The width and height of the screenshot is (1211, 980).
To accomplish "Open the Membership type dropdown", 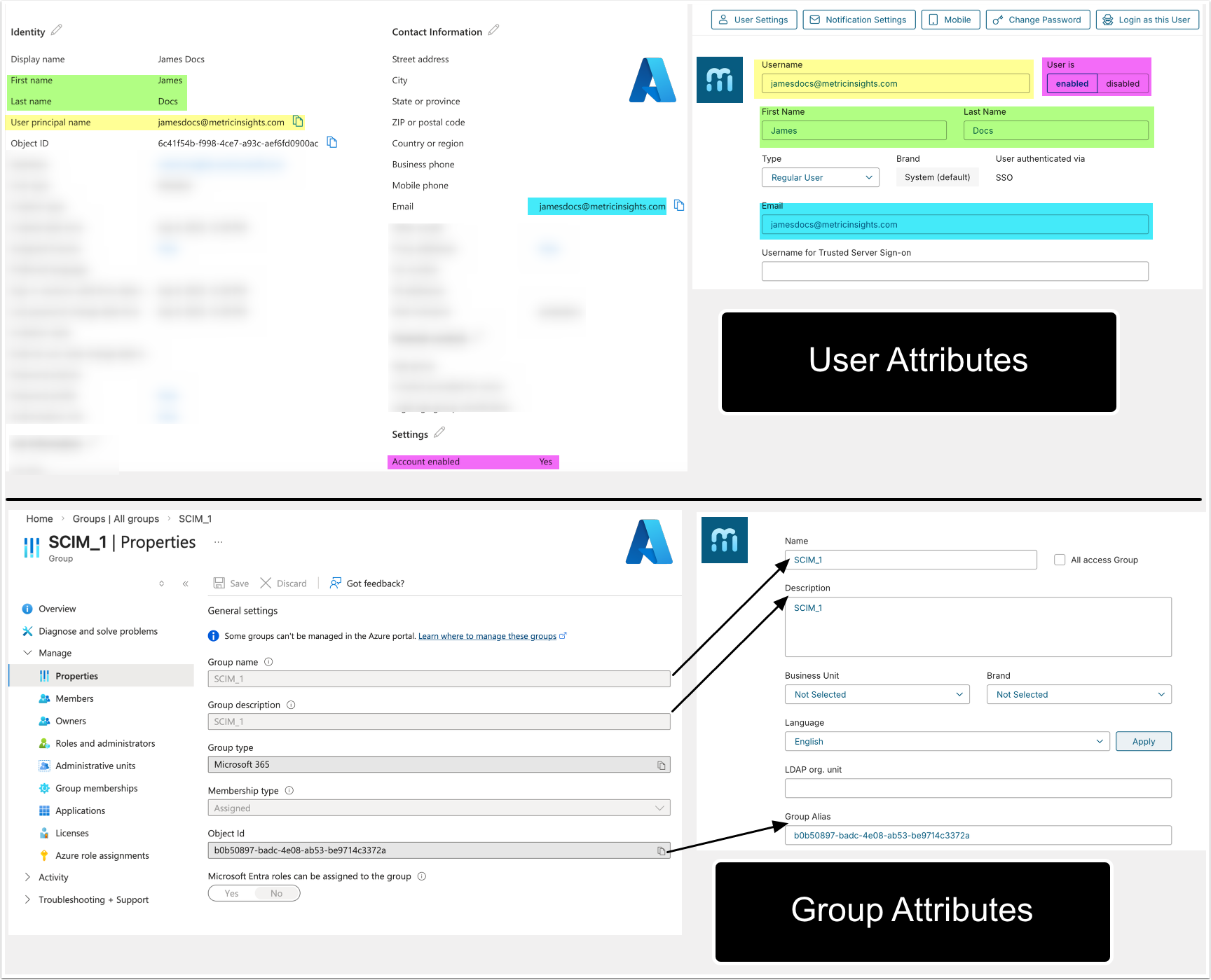I will click(x=439, y=808).
